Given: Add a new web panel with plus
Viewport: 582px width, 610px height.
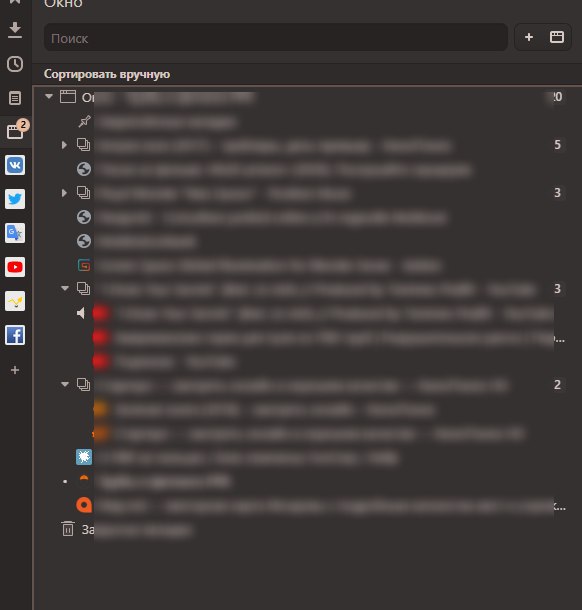Looking at the screenshot, I should [15, 370].
